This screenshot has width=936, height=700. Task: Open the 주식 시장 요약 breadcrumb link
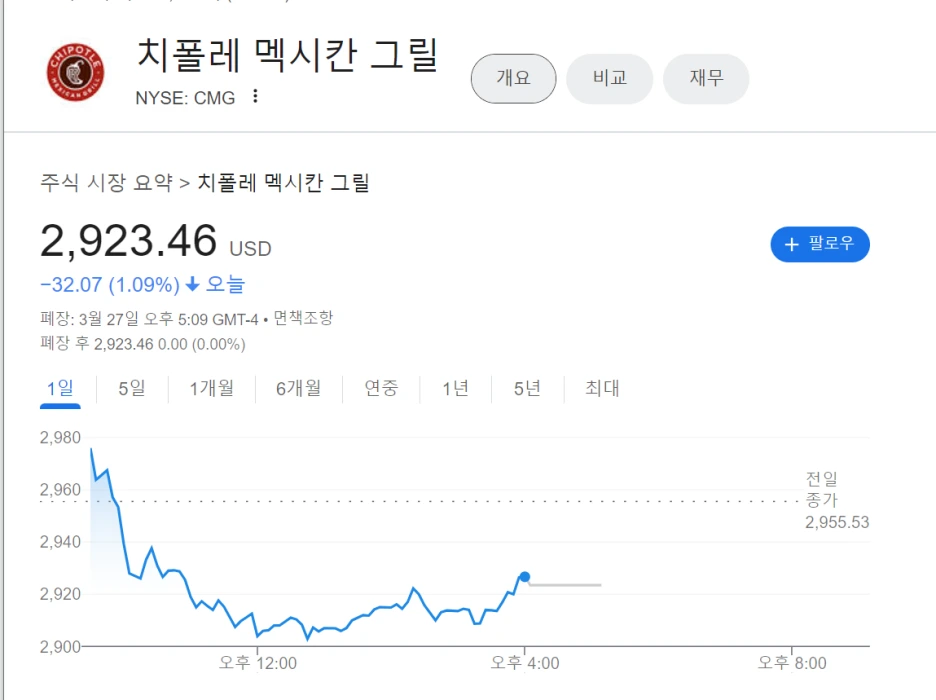coord(106,183)
